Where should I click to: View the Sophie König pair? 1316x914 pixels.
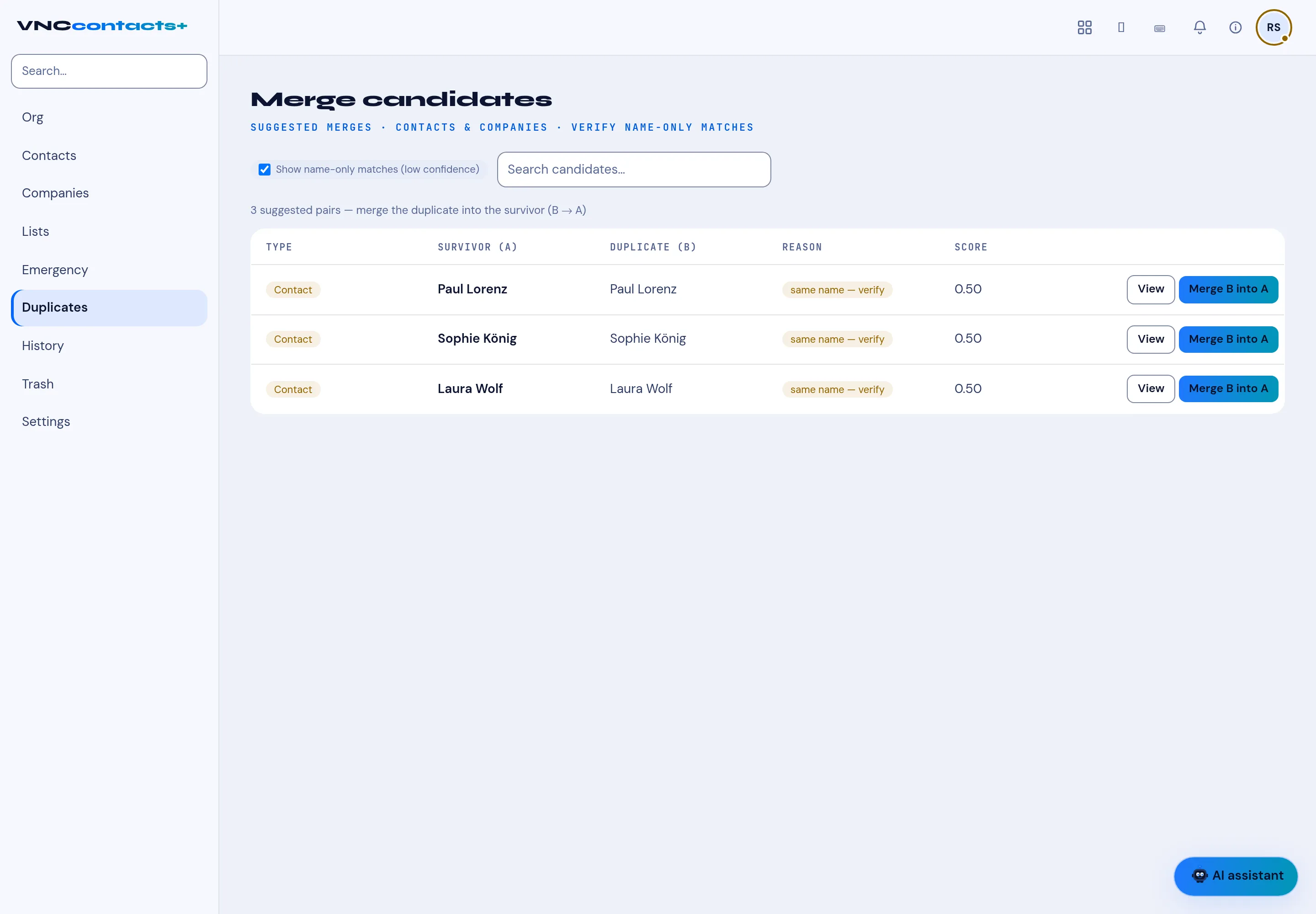tap(1151, 339)
